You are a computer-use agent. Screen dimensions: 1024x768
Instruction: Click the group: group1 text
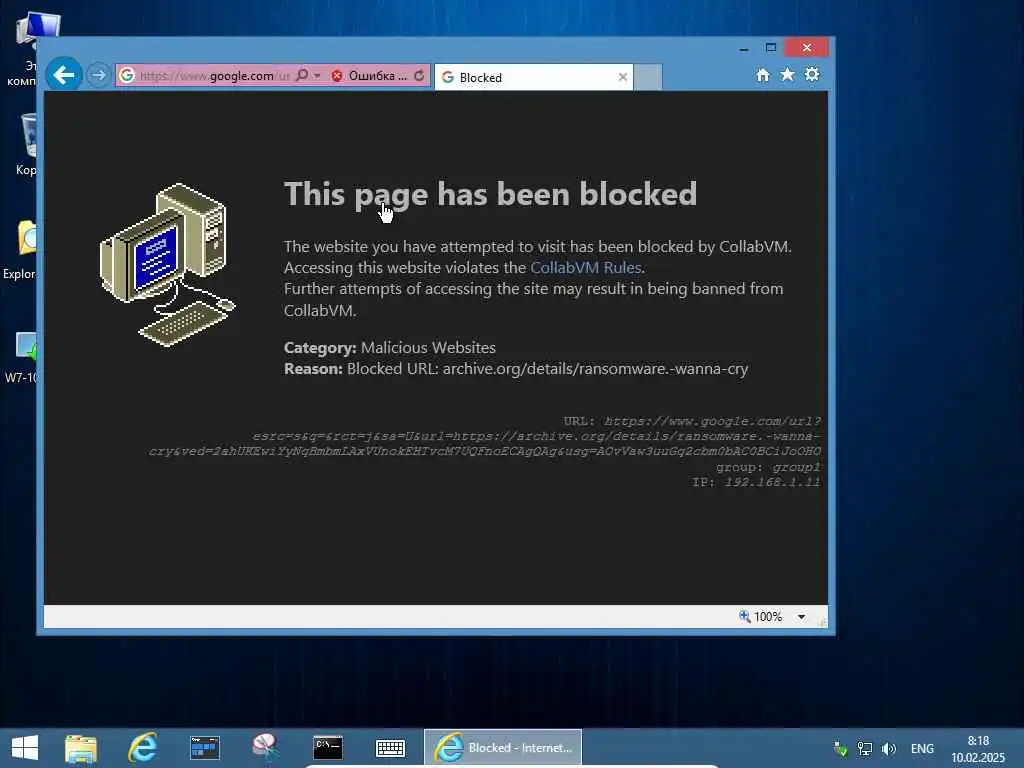(768, 467)
